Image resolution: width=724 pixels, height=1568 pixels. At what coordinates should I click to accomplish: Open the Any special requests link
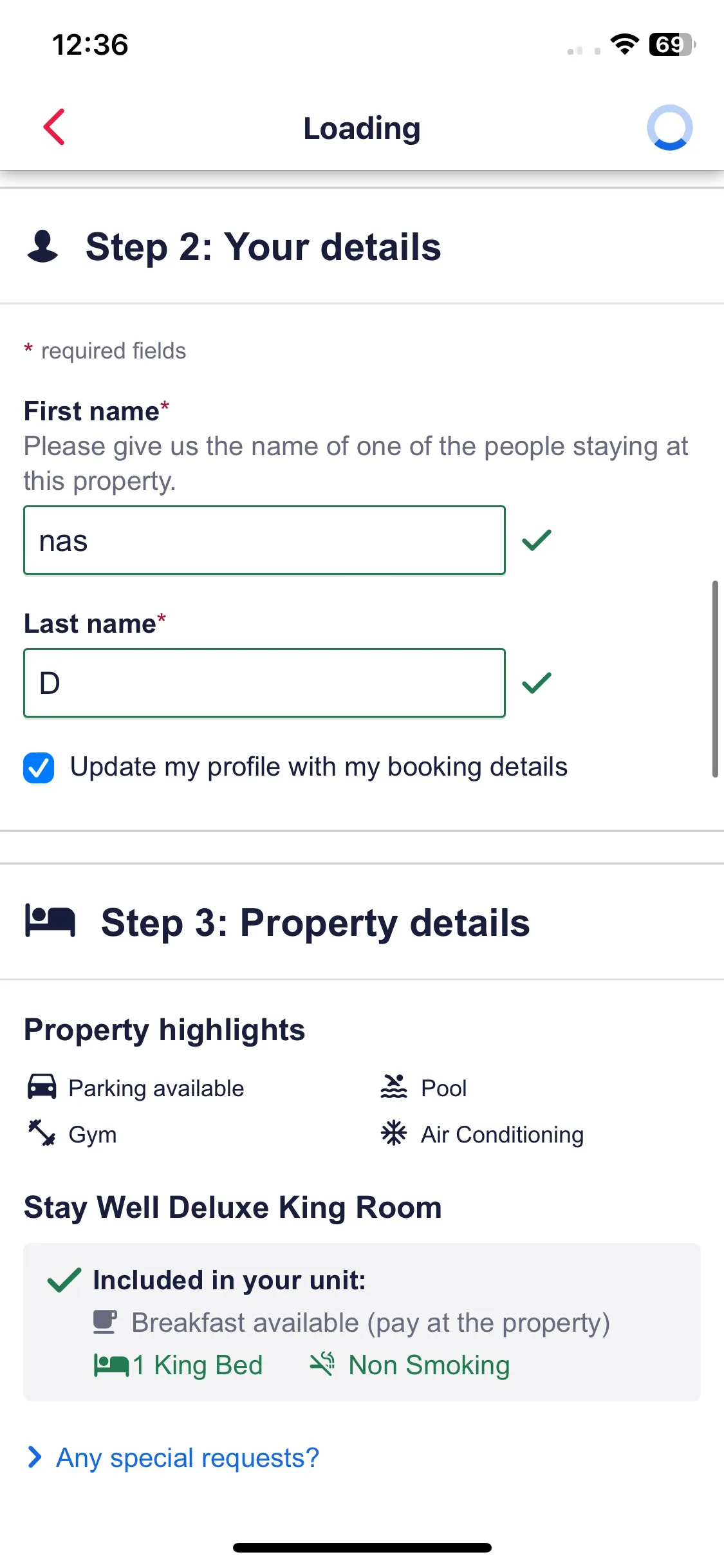click(x=187, y=1457)
